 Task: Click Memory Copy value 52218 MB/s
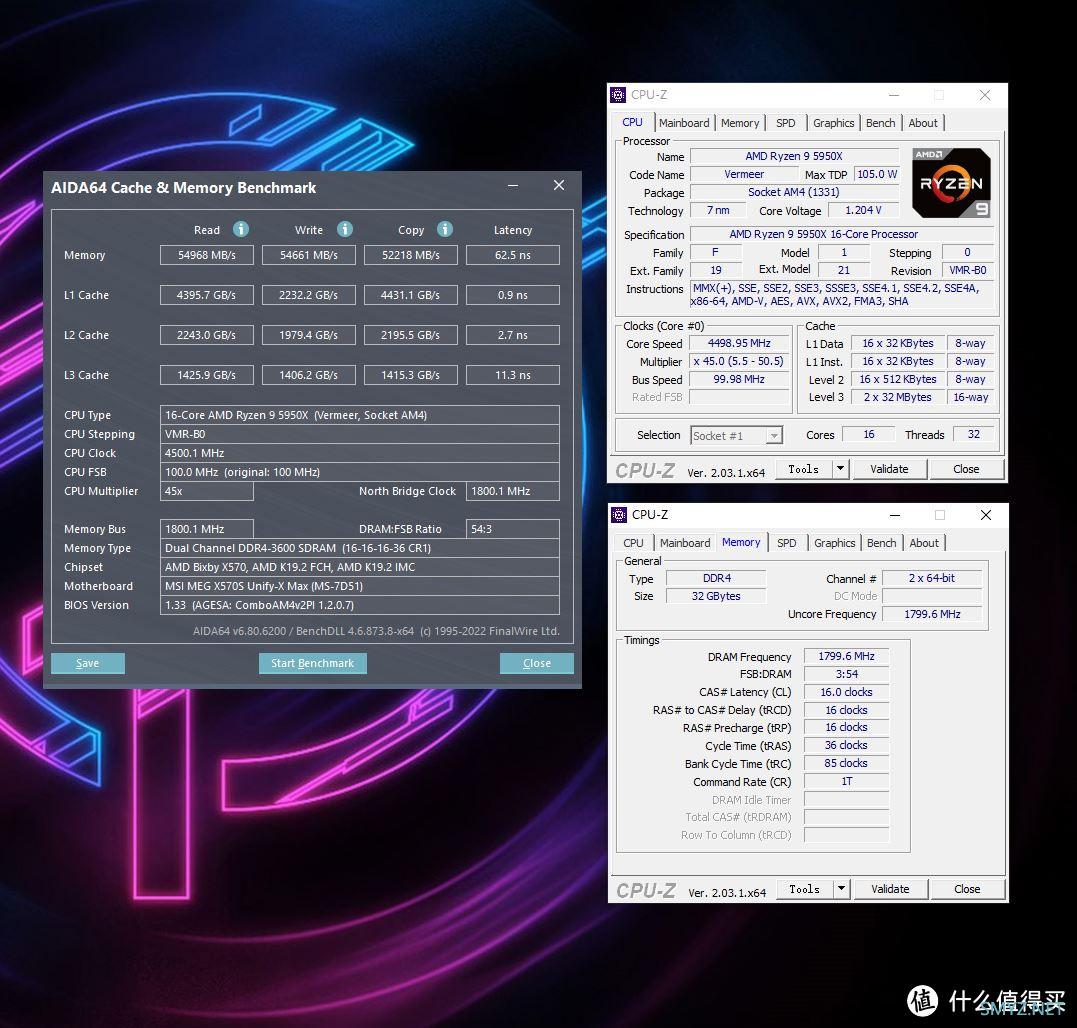(411, 255)
